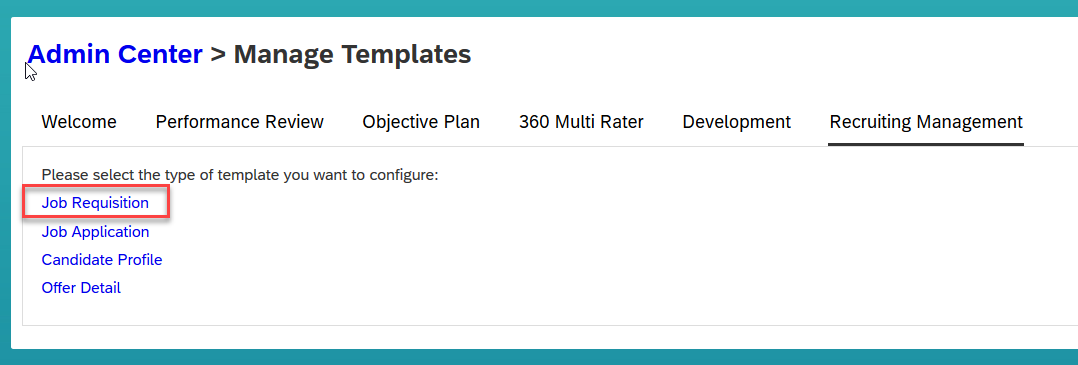The image size is (1078, 365).
Task: Click the breadcrumb arrow separator after Admin Center
Action: 218,54
